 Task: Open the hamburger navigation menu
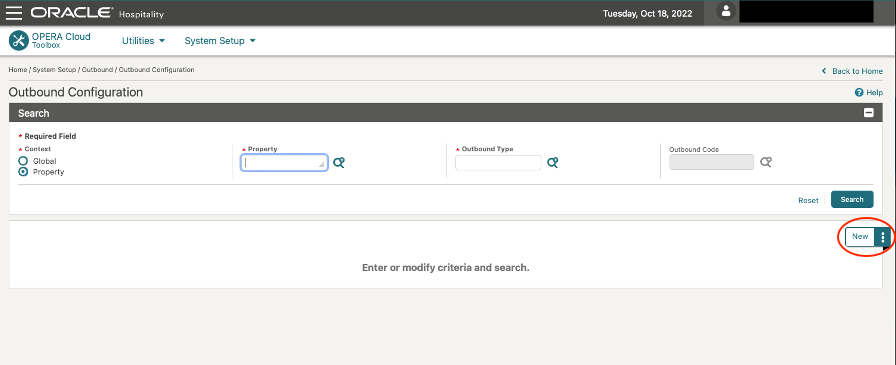coord(14,13)
